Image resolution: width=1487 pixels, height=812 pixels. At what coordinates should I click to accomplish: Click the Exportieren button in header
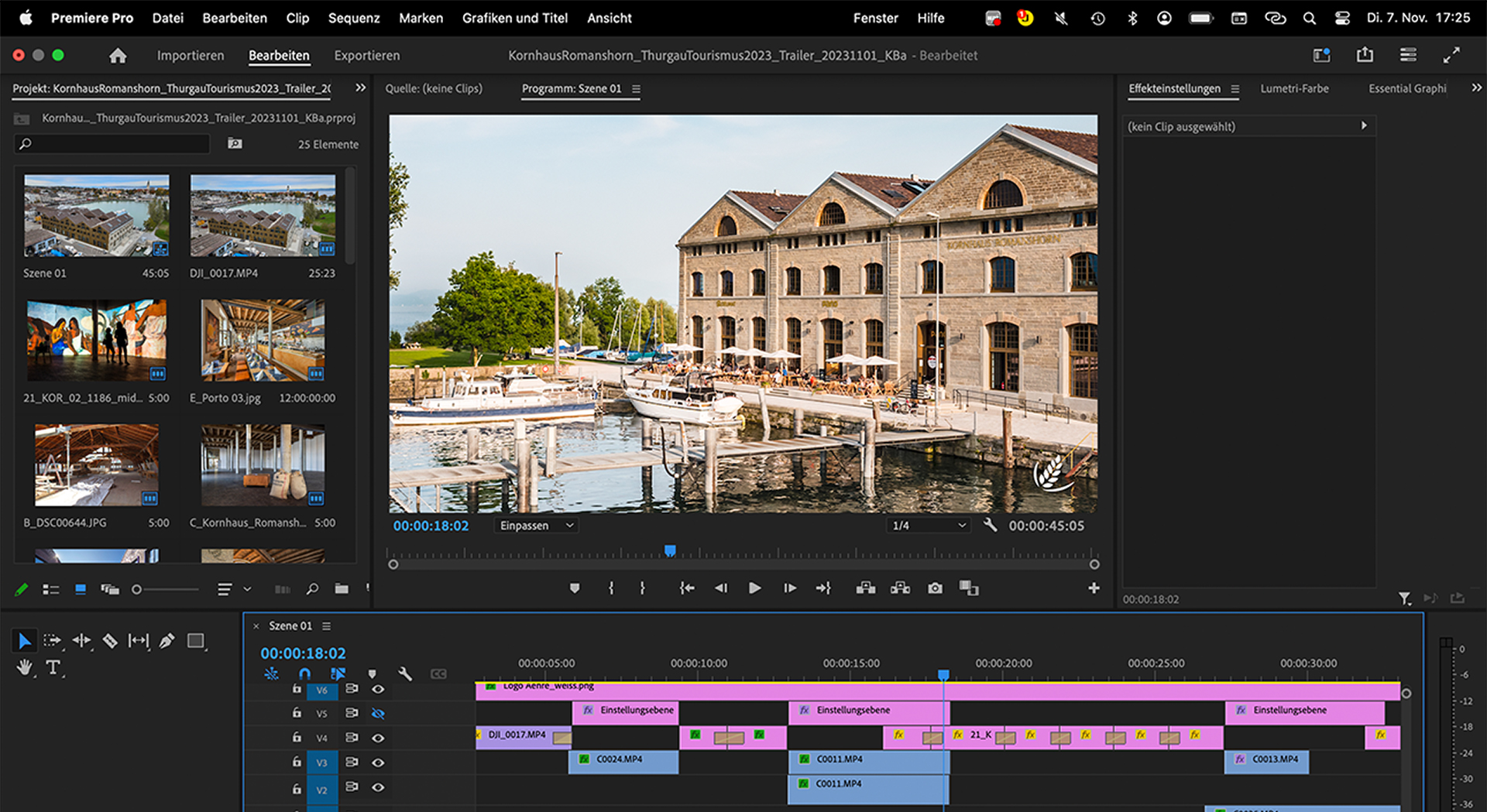tap(366, 55)
